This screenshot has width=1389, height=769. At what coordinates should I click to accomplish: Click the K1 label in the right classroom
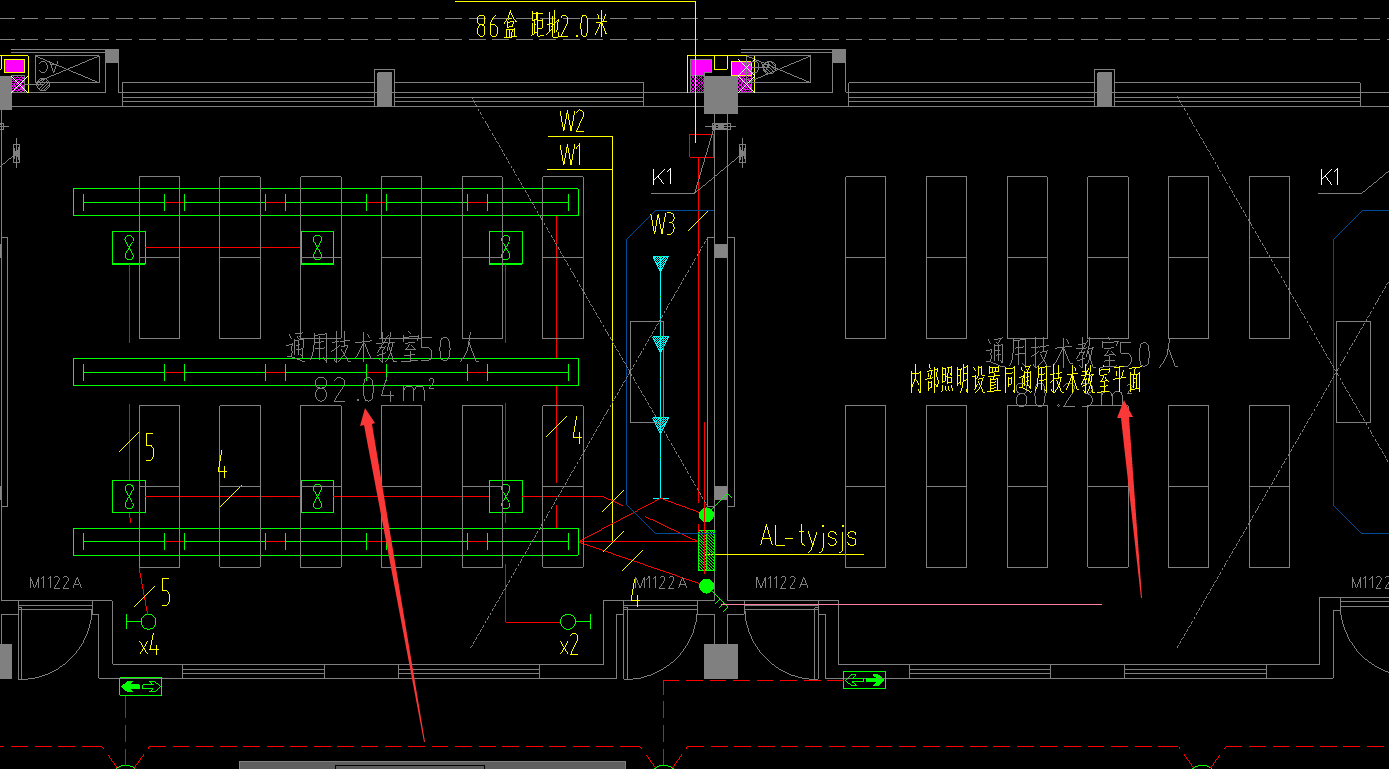pyautogui.click(x=1329, y=178)
